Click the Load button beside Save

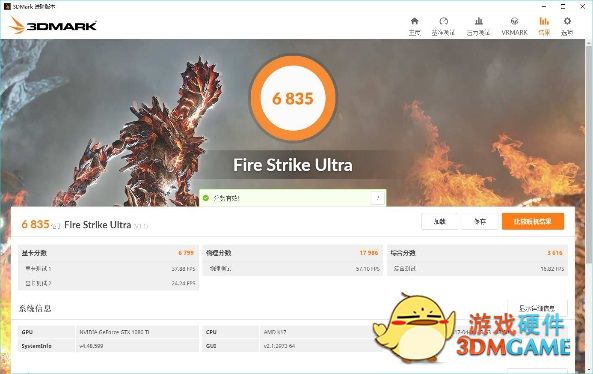439,222
